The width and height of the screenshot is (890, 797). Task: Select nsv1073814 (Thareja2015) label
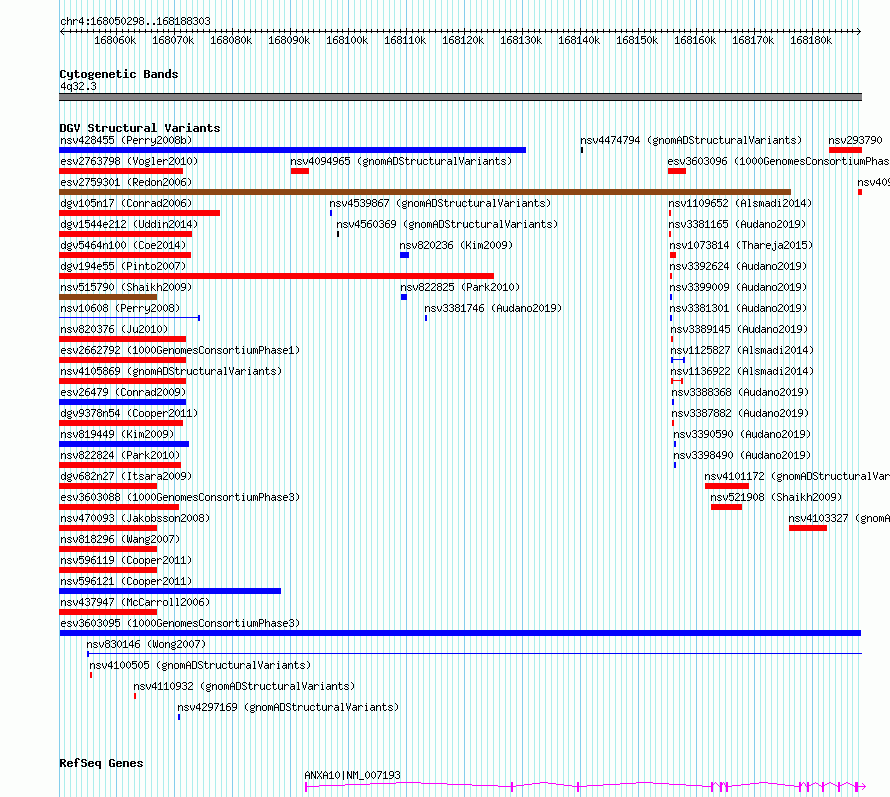[741, 245]
